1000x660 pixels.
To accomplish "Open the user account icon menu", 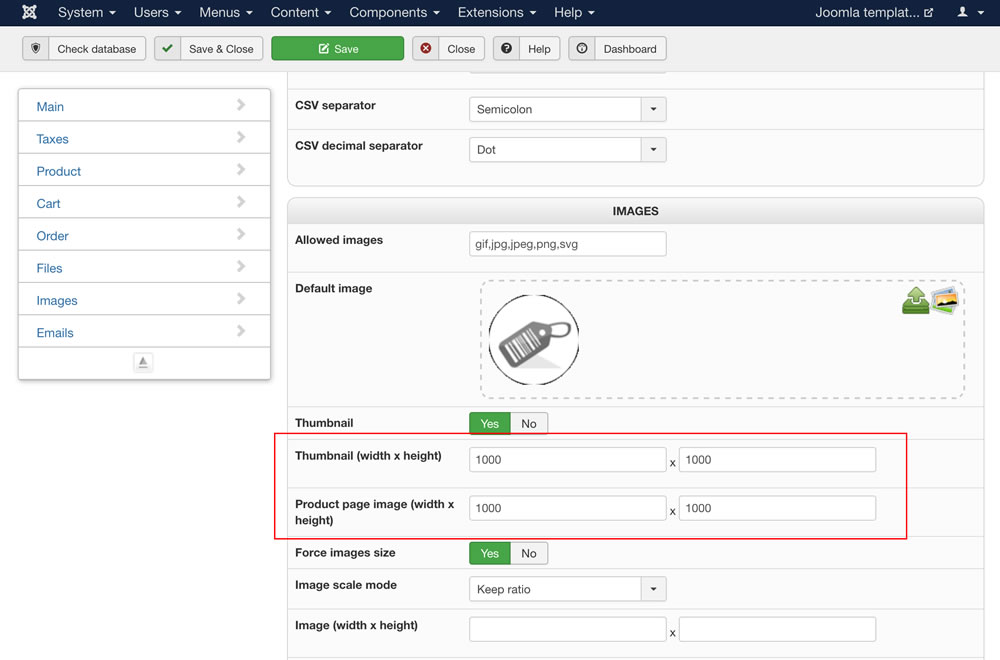I will click(x=968, y=13).
